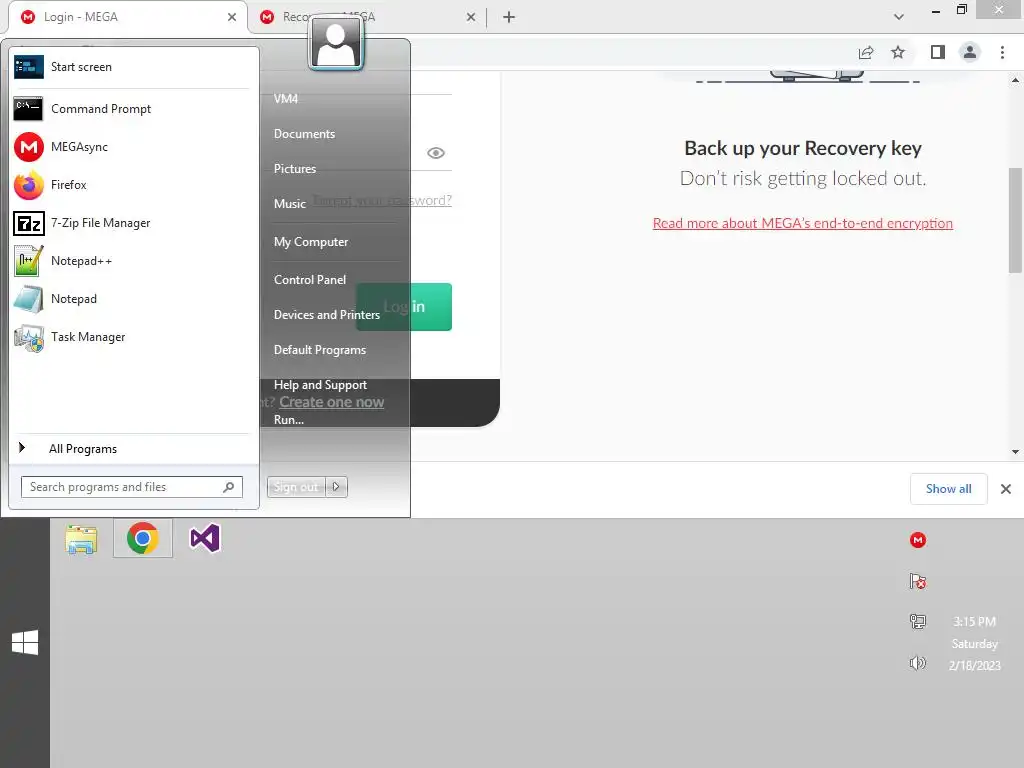The height and width of the screenshot is (768, 1024).
Task: Toggle Chrome side panel
Action: [x=938, y=52]
